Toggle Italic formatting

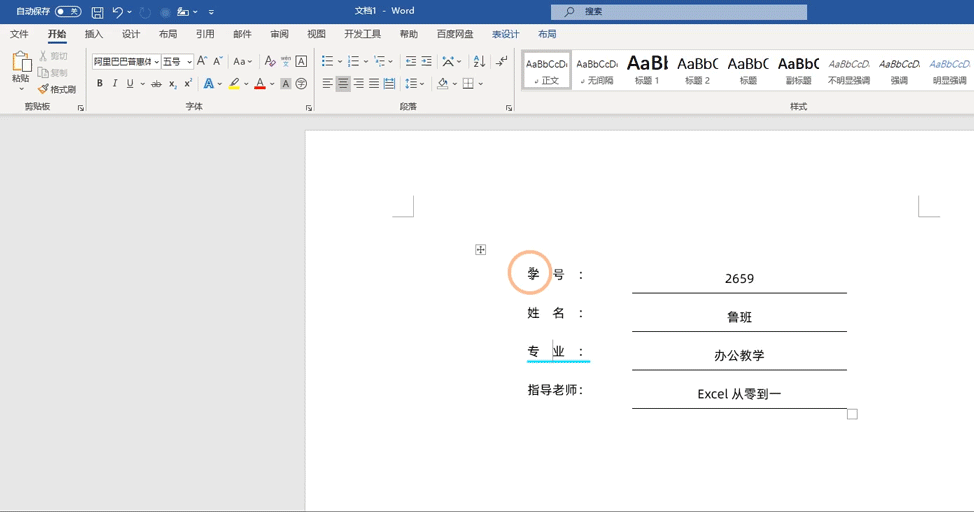115,84
